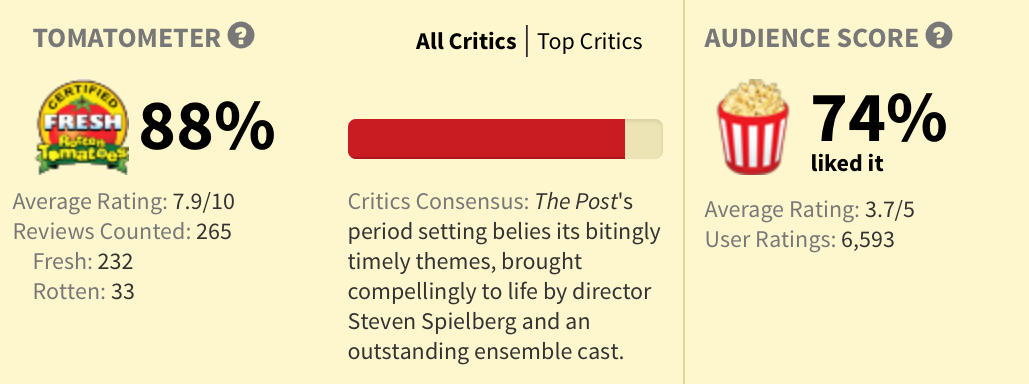Switch to the Top Critics tab
This screenshot has height=384, width=1029.
[x=590, y=41]
